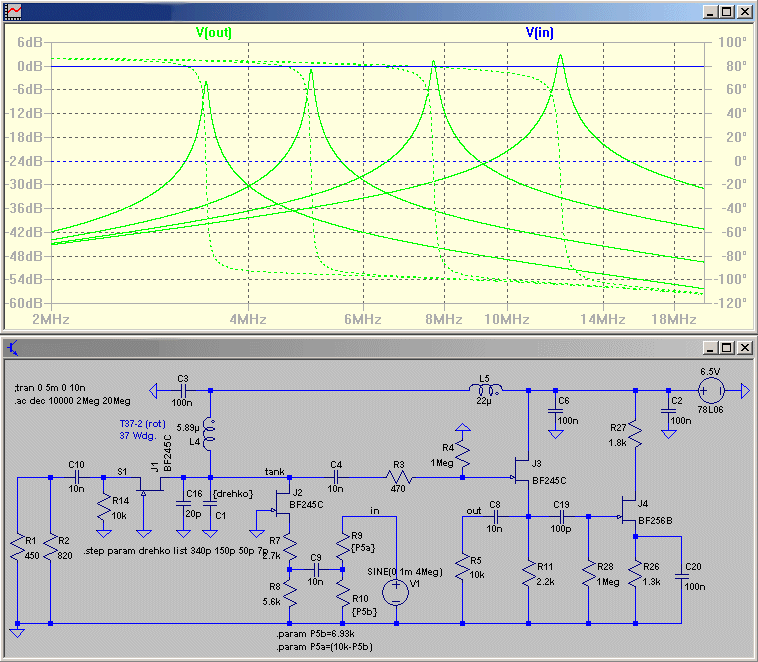Click the L4 5.89µ inductor symbol
The width and height of the screenshot is (758, 662).
pos(211,434)
